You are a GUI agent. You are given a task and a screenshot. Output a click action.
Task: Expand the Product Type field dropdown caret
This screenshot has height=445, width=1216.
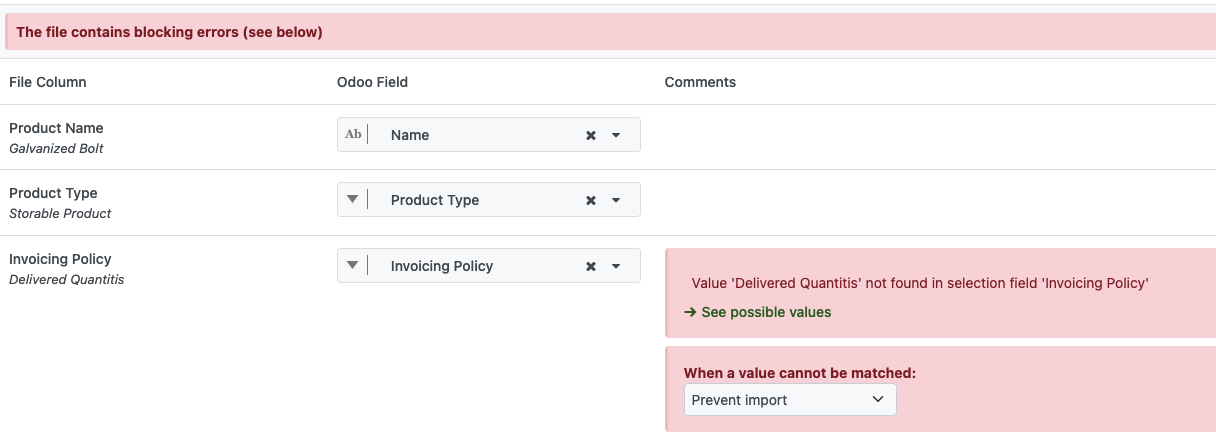[x=616, y=200]
